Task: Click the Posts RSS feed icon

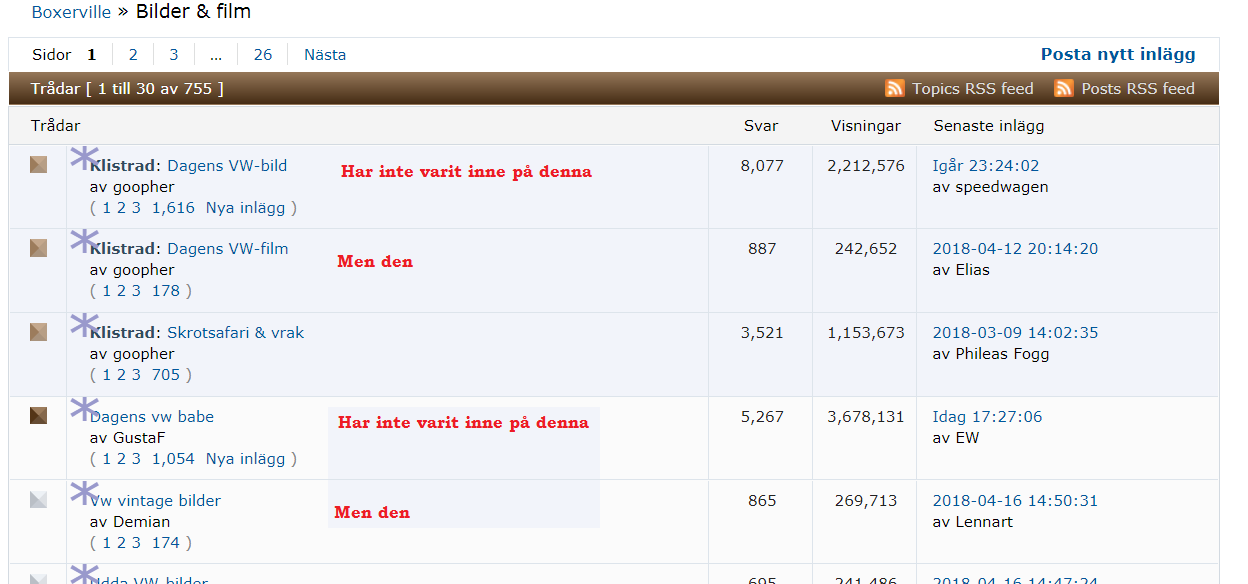Action: (x=1063, y=89)
